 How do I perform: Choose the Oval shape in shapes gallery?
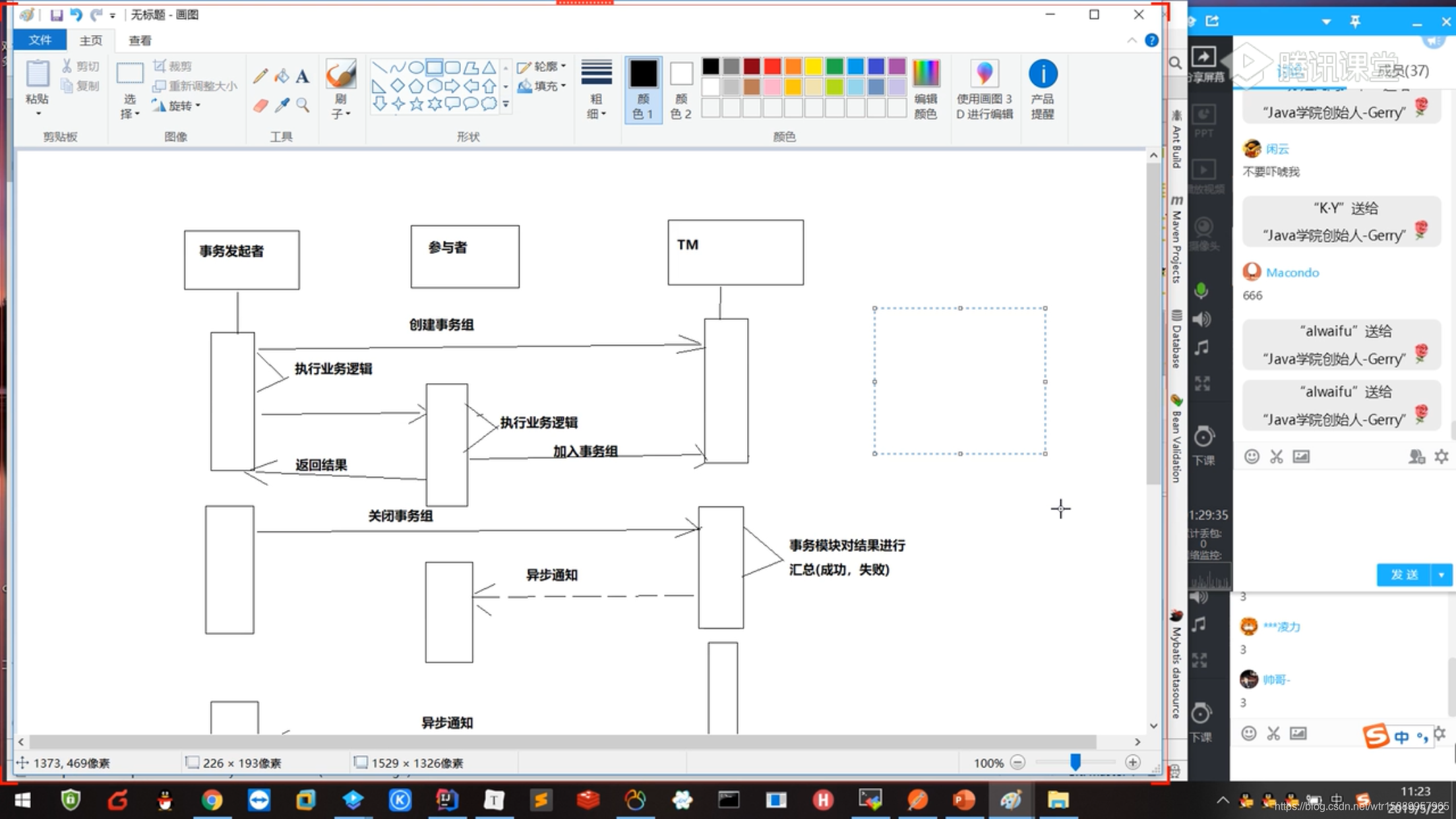tap(416, 67)
